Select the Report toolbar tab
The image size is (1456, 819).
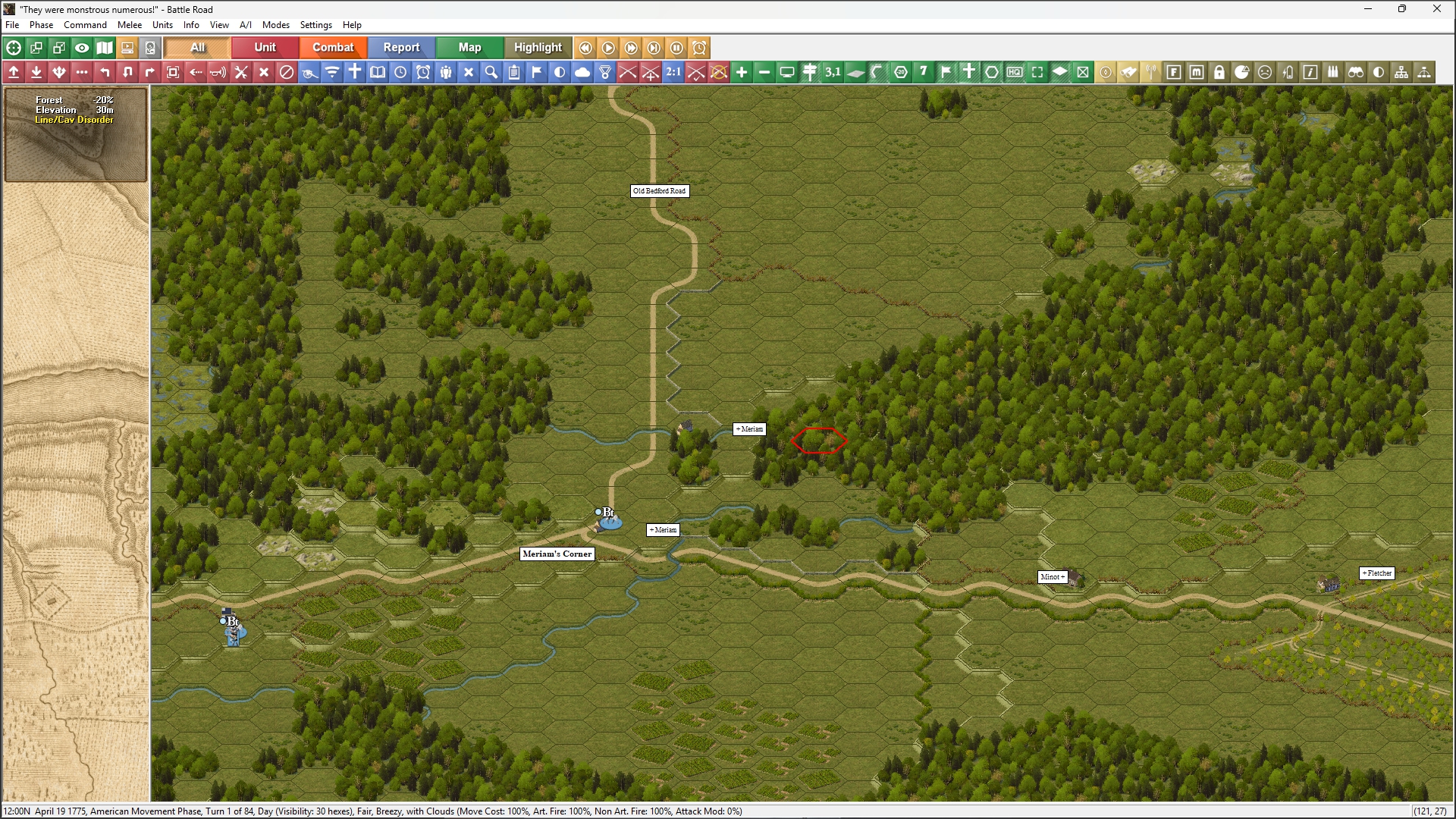[401, 48]
